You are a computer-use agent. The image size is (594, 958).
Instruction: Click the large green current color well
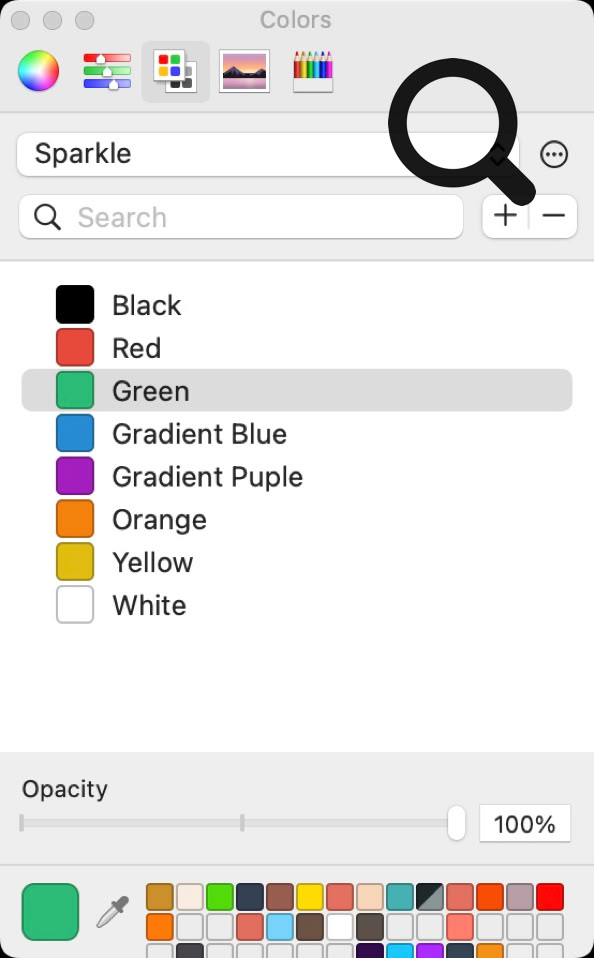pos(50,912)
